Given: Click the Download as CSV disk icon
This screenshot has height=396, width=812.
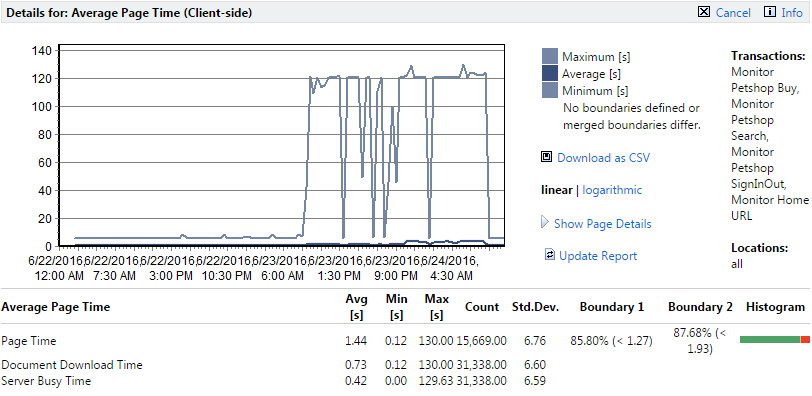Looking at the screenshot, I should click(x=546, y=157).
